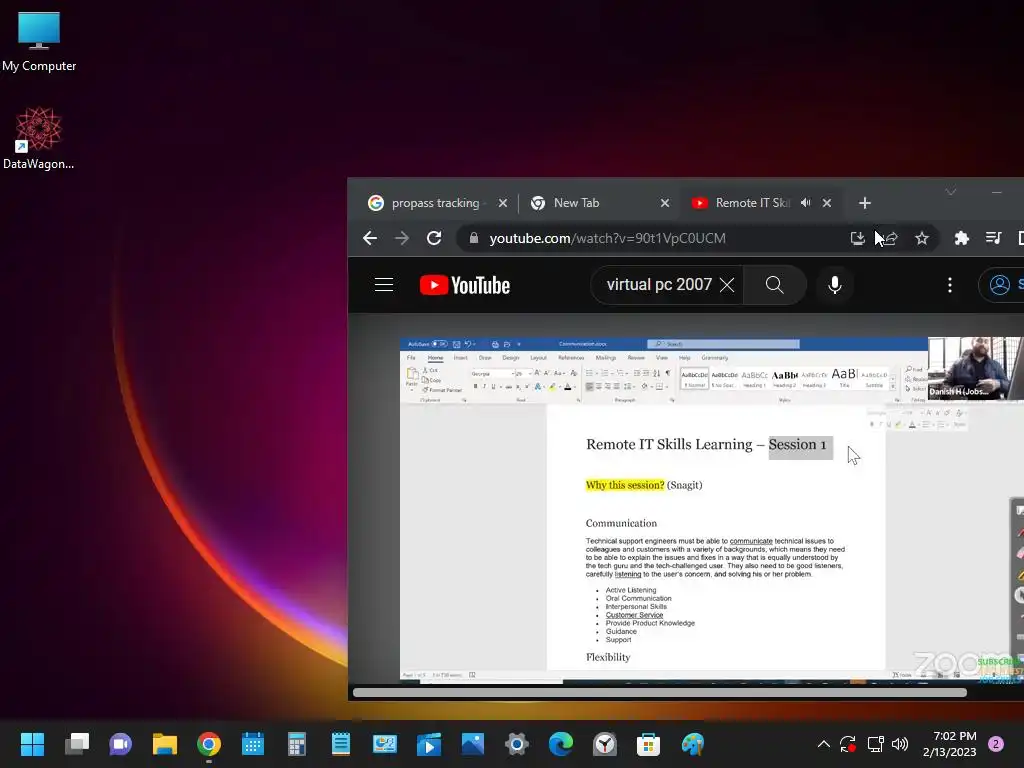
Task: Open Settings gear on the taskbar
Action: (517, 744)
